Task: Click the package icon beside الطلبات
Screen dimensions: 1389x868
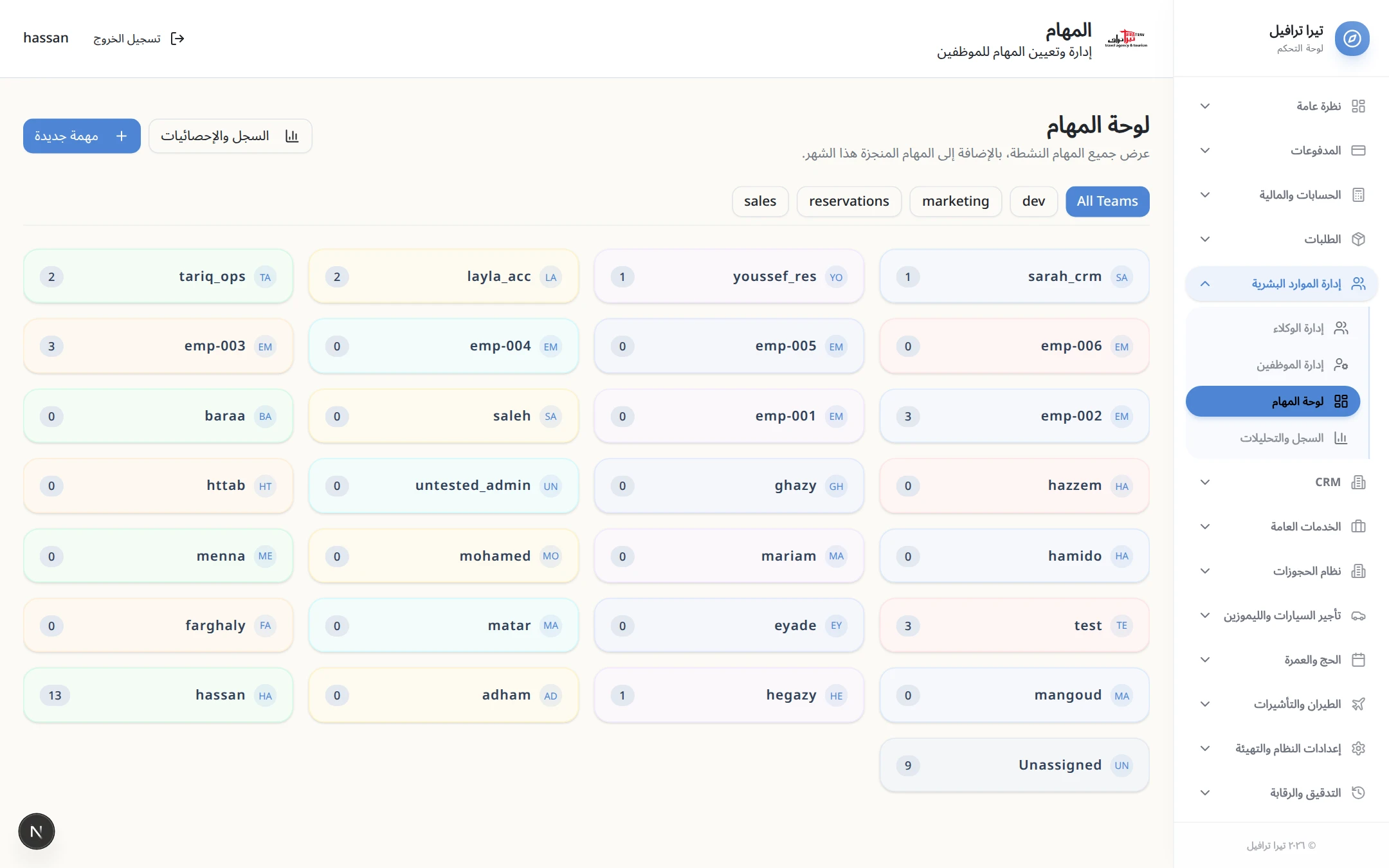Action: pos(1358,239)
